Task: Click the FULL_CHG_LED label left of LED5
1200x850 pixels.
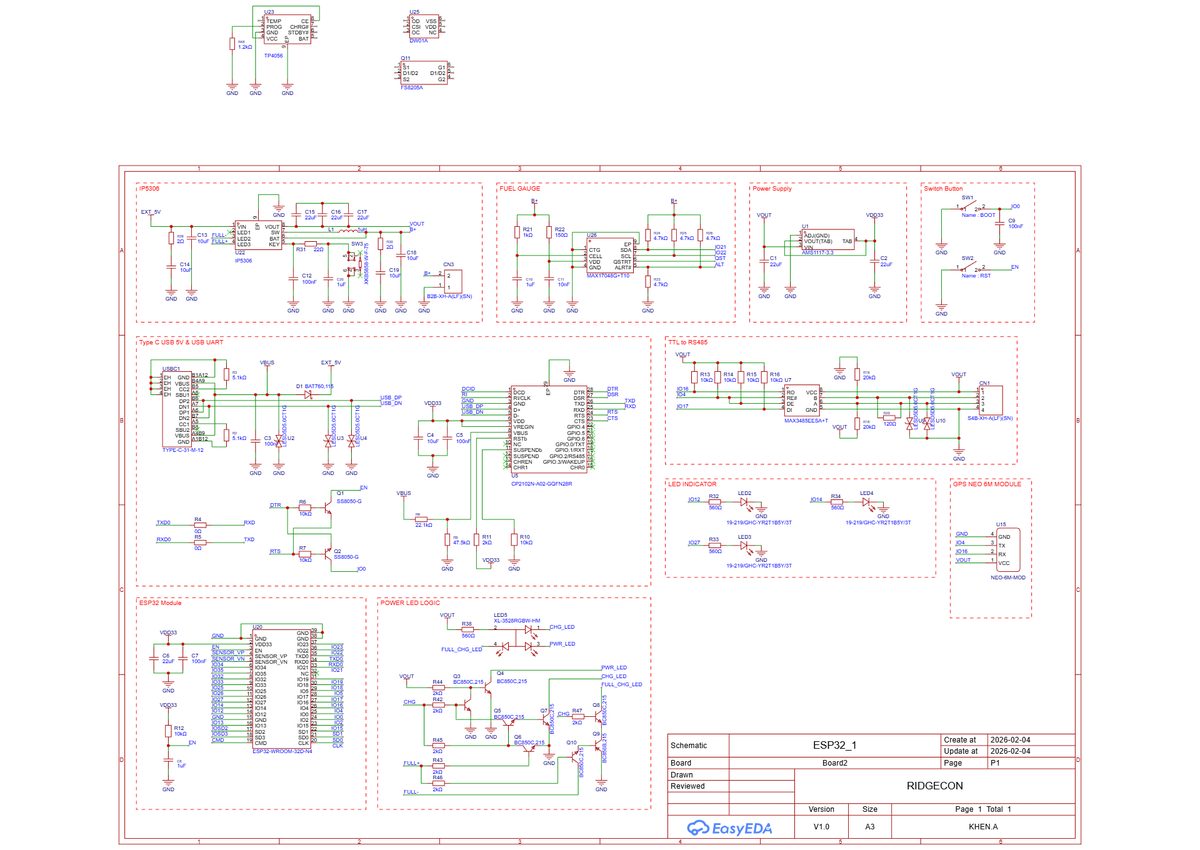Action: click(461, 649)
